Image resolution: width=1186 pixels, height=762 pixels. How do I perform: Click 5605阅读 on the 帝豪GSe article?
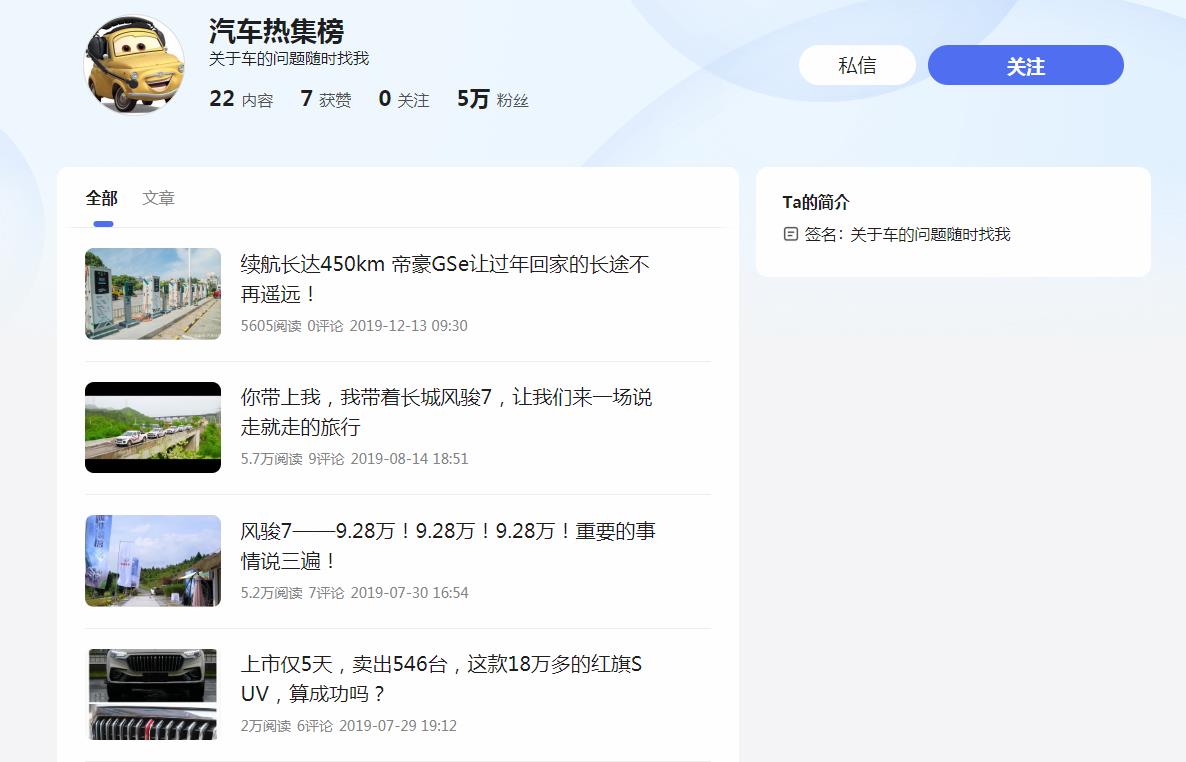coord(271,325)
